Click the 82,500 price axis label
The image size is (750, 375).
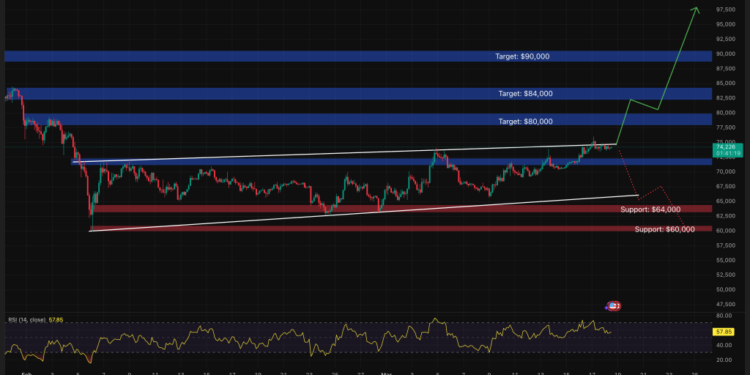(726, 98)
